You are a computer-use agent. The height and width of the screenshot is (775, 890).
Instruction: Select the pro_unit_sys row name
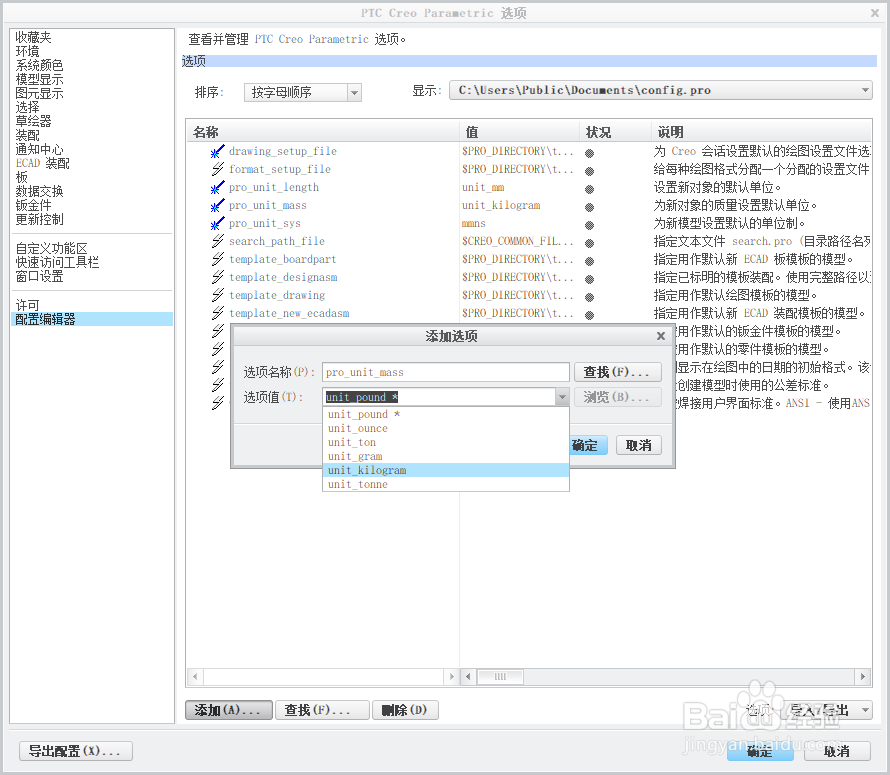pos(265,224)
